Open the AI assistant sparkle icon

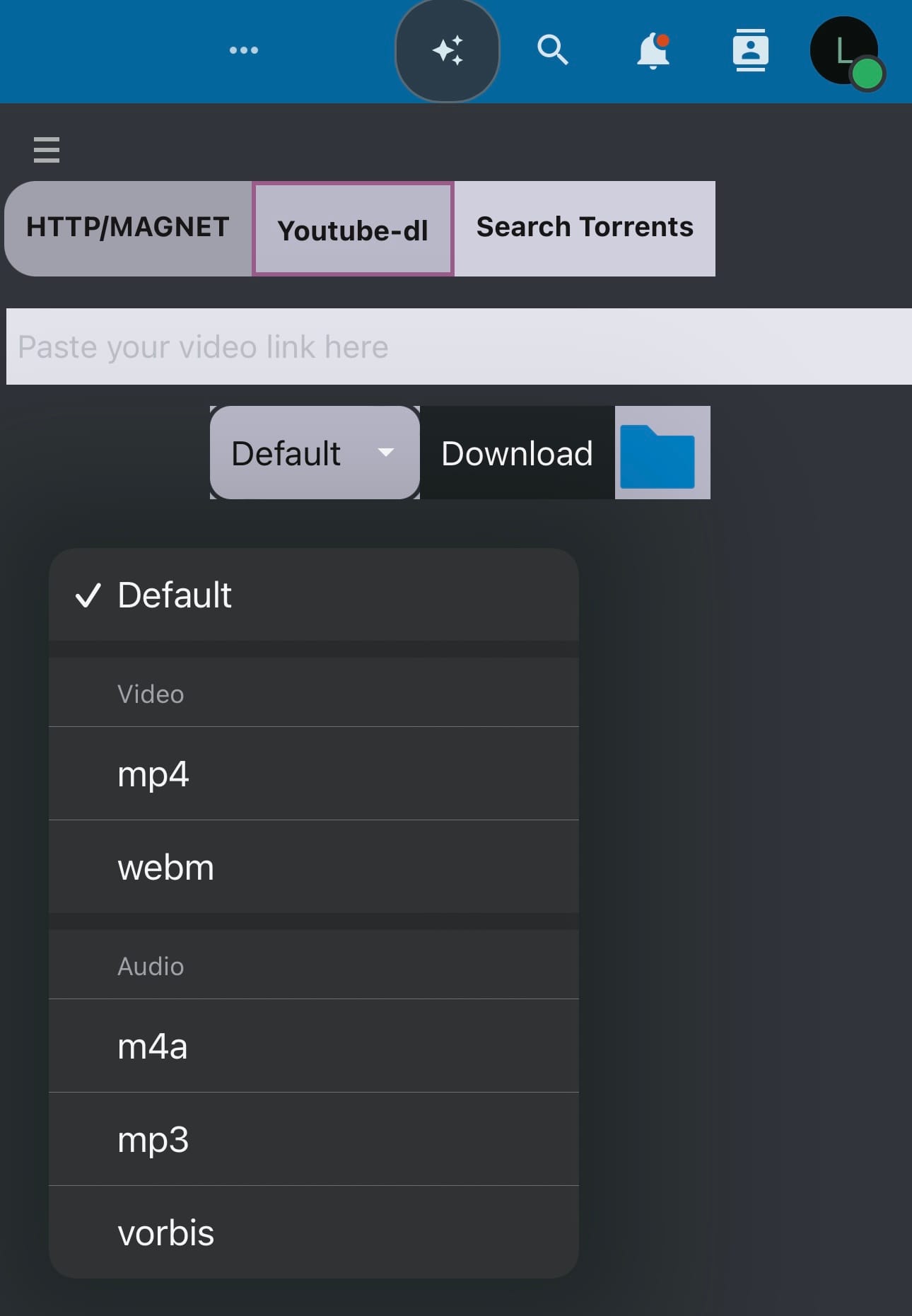coord(448,50)
